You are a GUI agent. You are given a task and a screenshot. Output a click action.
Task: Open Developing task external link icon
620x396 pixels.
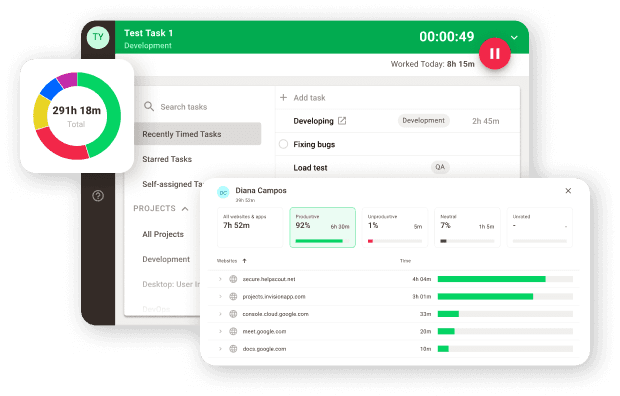click(342, 121)
